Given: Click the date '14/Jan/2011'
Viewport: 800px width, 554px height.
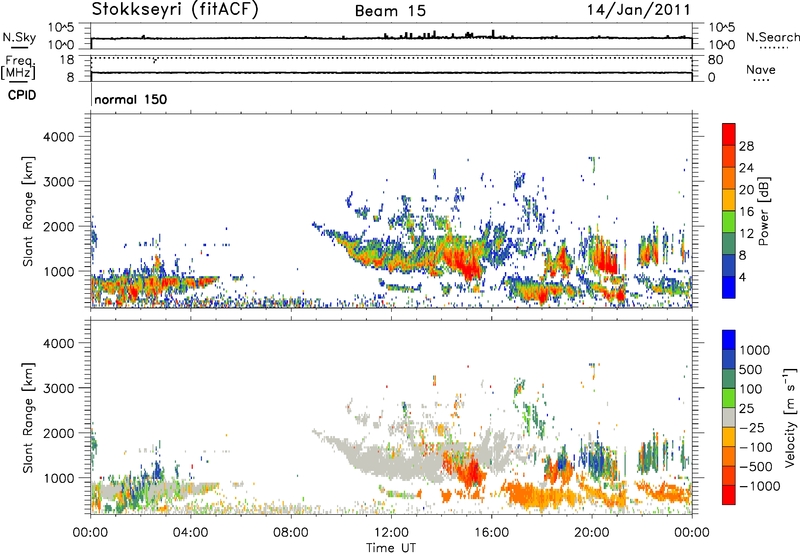Looking at the screenshot, I should pyautogui.click(x=639, y=9).
